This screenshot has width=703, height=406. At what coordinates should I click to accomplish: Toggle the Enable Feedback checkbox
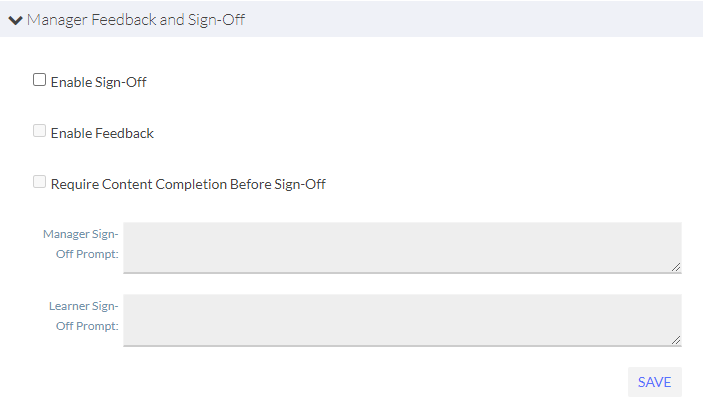tap(40, 131)
